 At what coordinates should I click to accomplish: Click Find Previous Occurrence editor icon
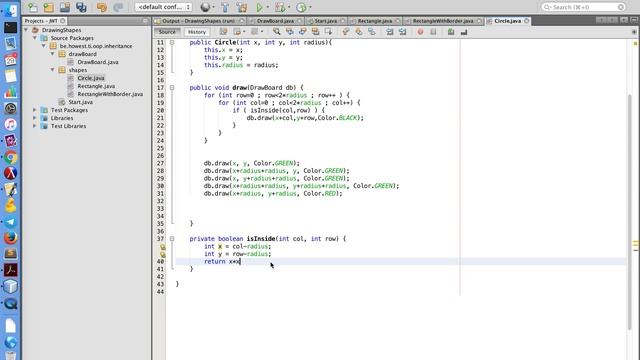pos(289,32)
